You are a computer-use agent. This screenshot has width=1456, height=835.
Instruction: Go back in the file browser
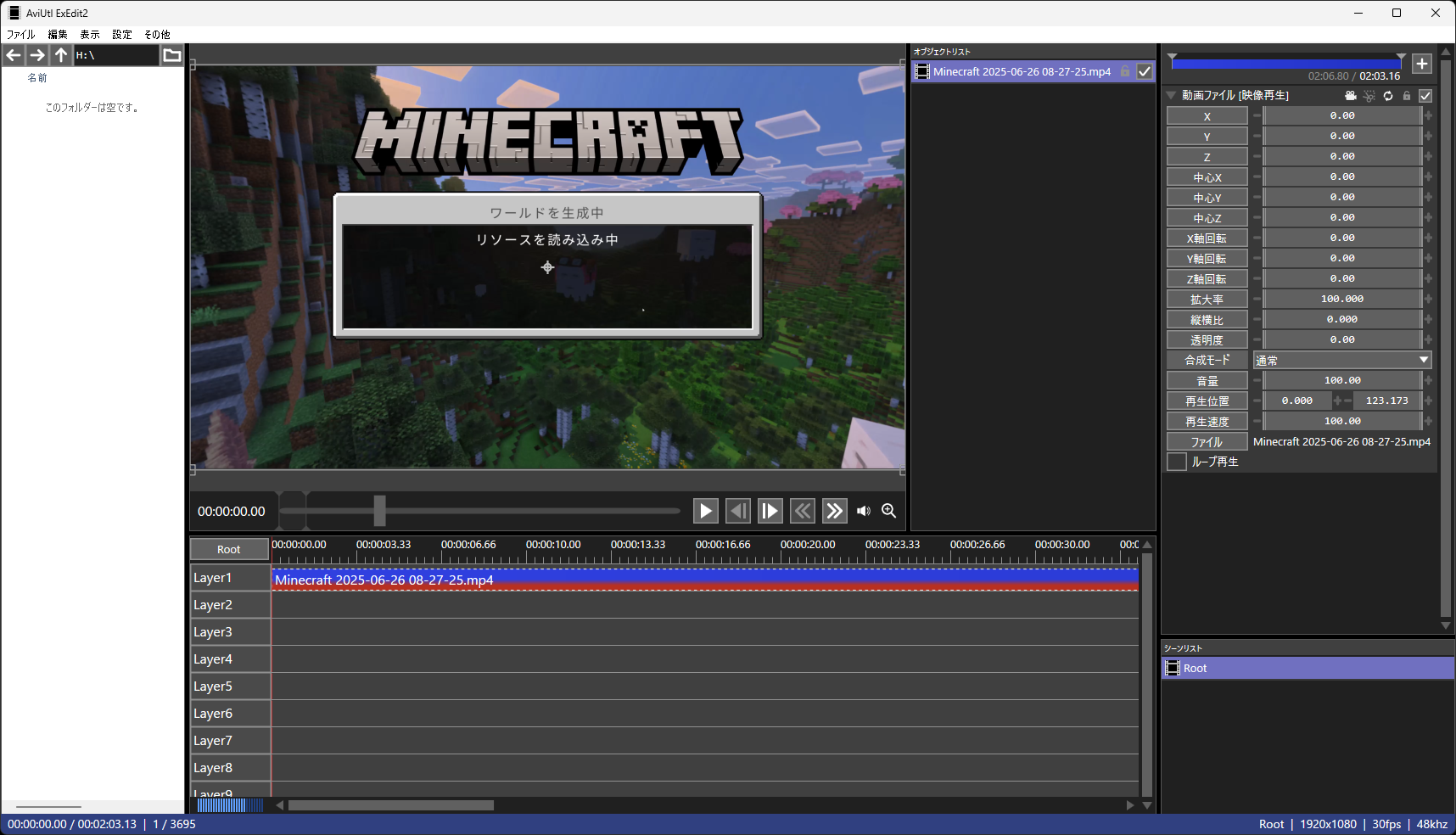click(x=14, y=55)
